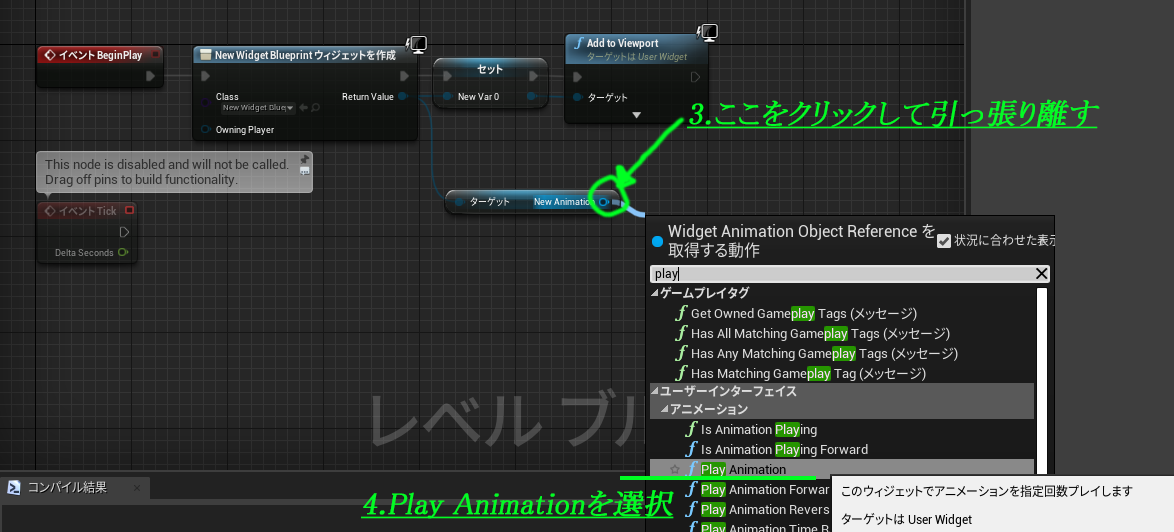Click the use-selected-asset arrow beside Class dropdown

pos(303,108)
